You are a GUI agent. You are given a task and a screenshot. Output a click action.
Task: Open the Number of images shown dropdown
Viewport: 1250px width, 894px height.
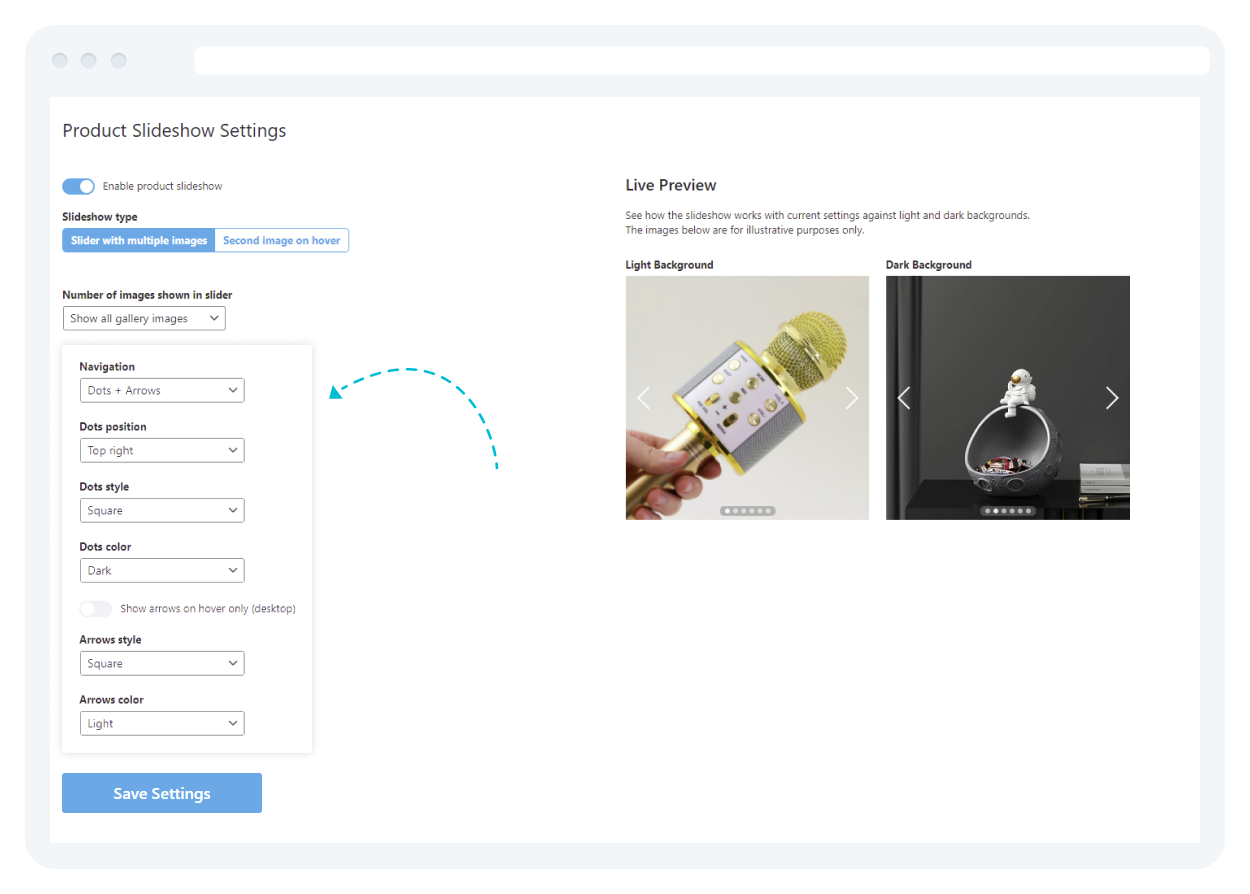144,319
